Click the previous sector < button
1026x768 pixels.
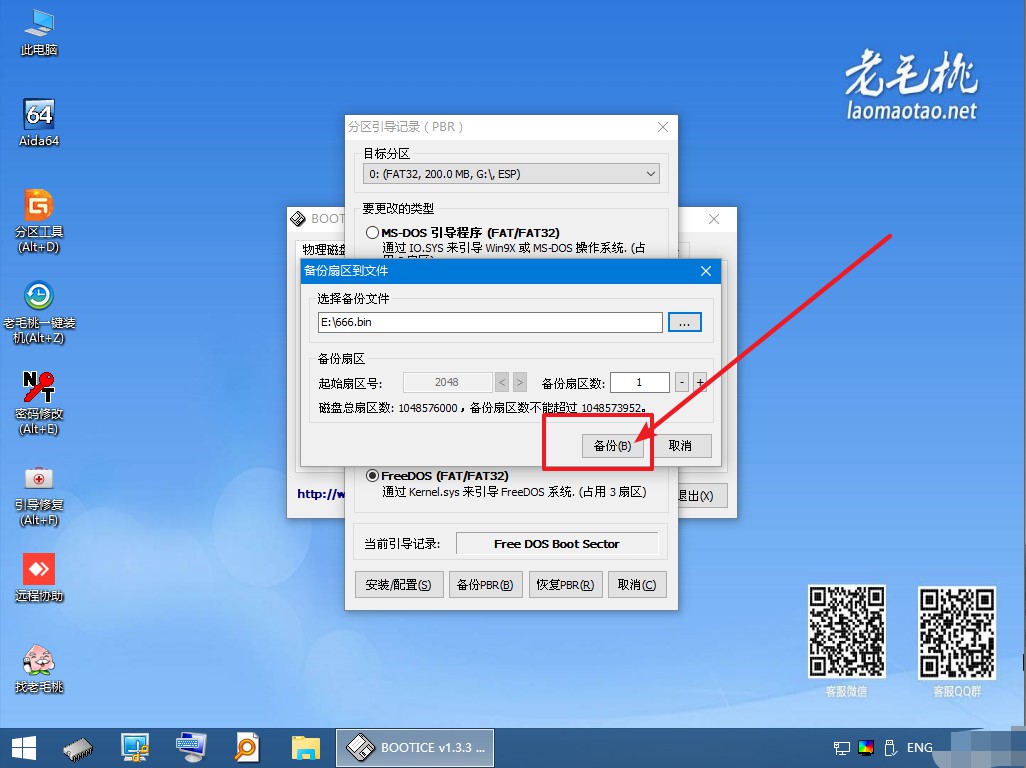(x=502, y=382)
